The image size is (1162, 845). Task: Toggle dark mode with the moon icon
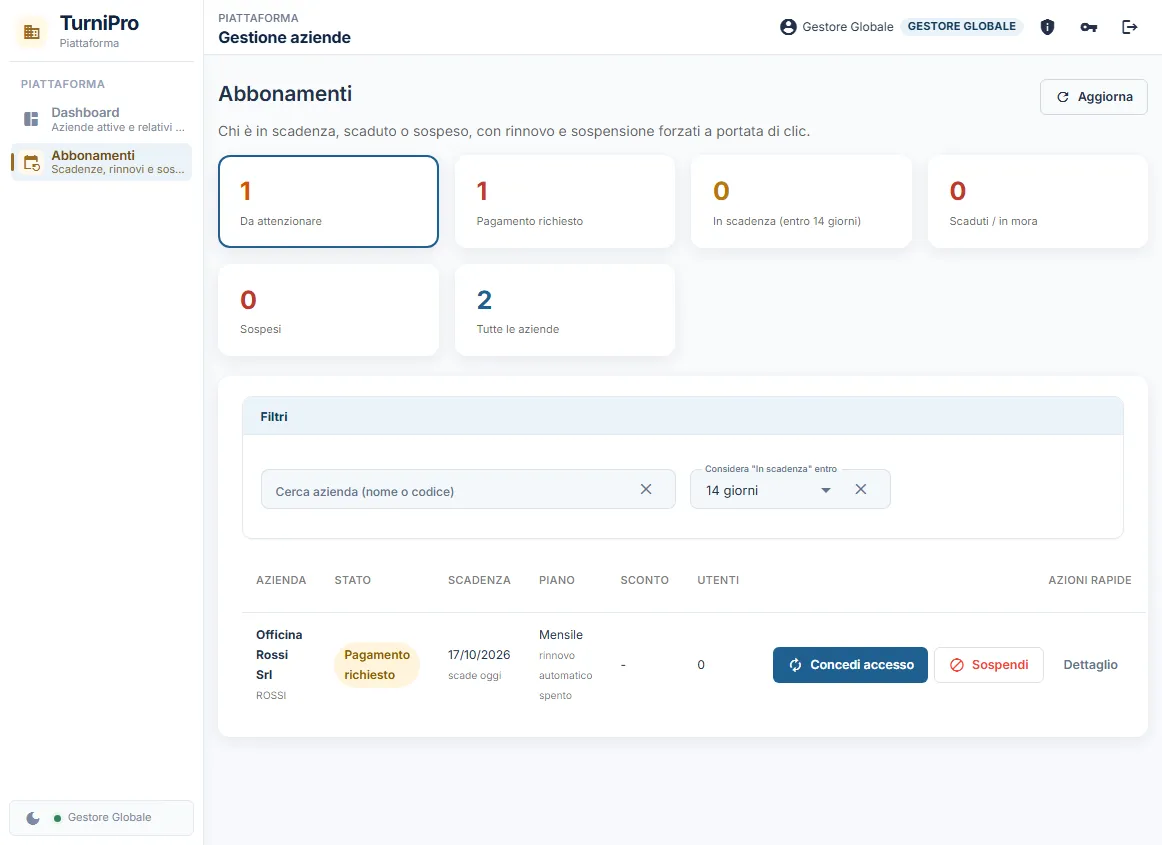[x=33, y=818]
